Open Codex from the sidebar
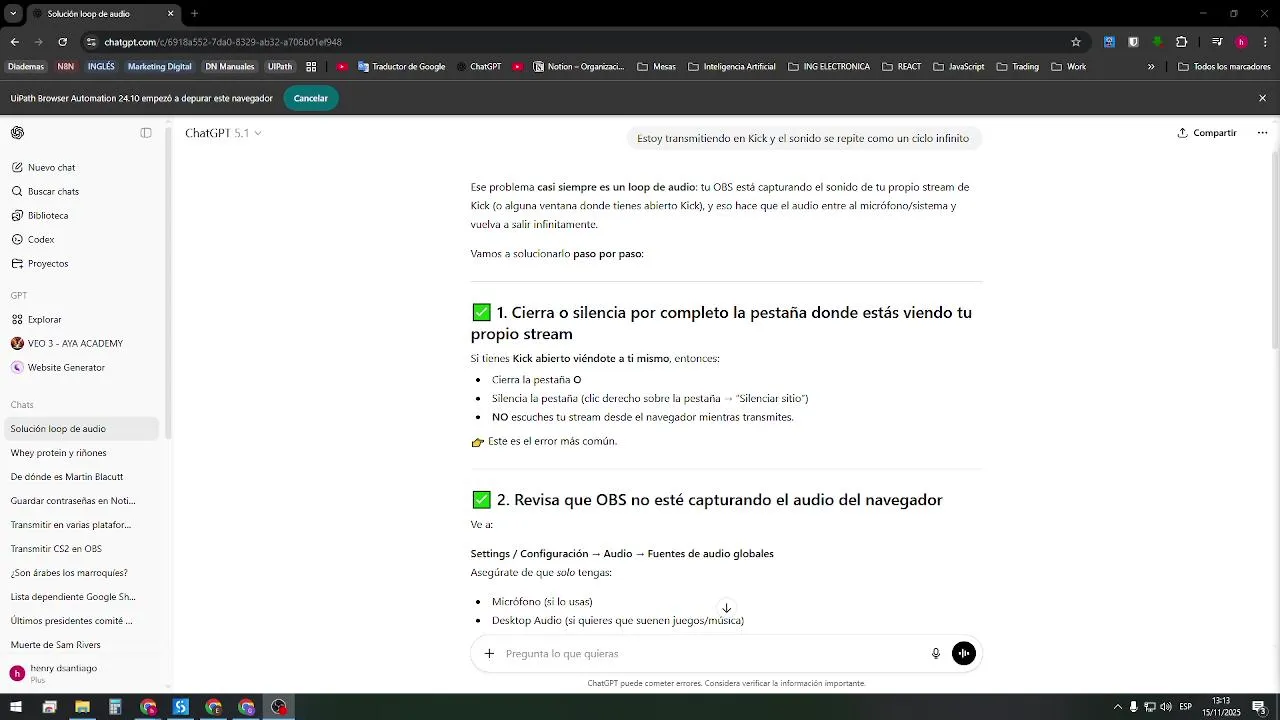1280x720 pixels. tap(80, 240)
